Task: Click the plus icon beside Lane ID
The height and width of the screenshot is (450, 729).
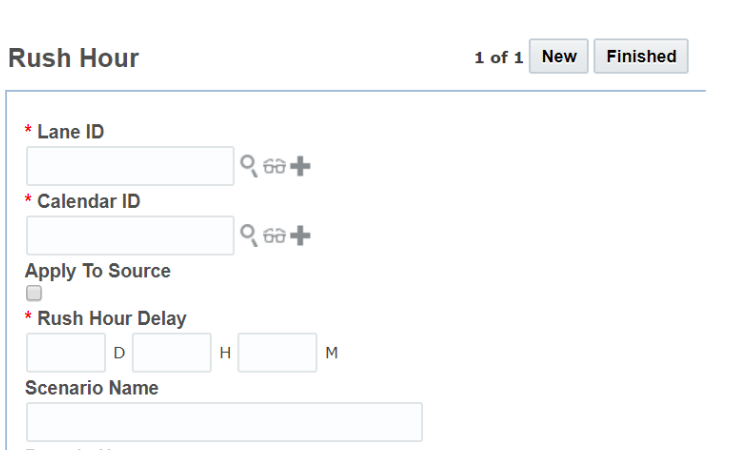Action: point(300,166)
